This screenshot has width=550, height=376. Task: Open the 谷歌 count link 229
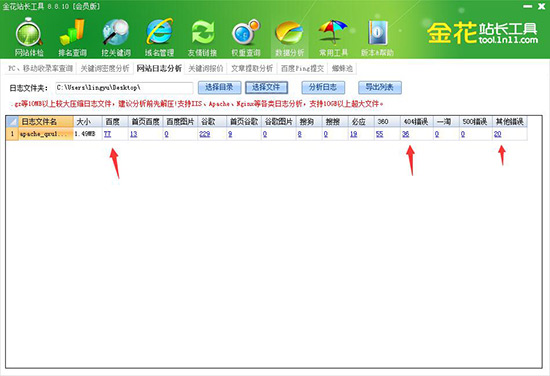[x=204, y=134]
